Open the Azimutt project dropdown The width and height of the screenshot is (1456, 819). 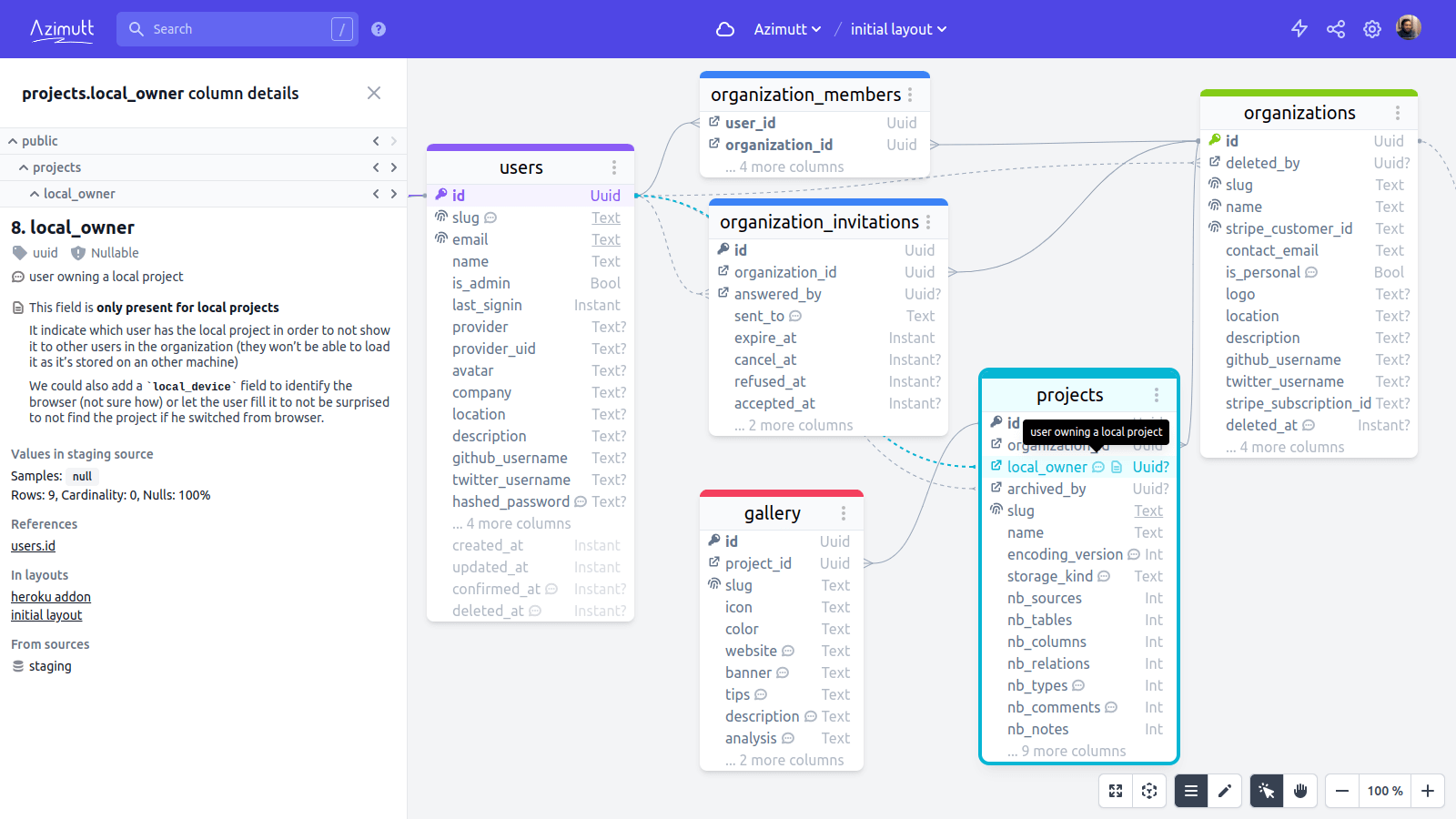point(786,29)
